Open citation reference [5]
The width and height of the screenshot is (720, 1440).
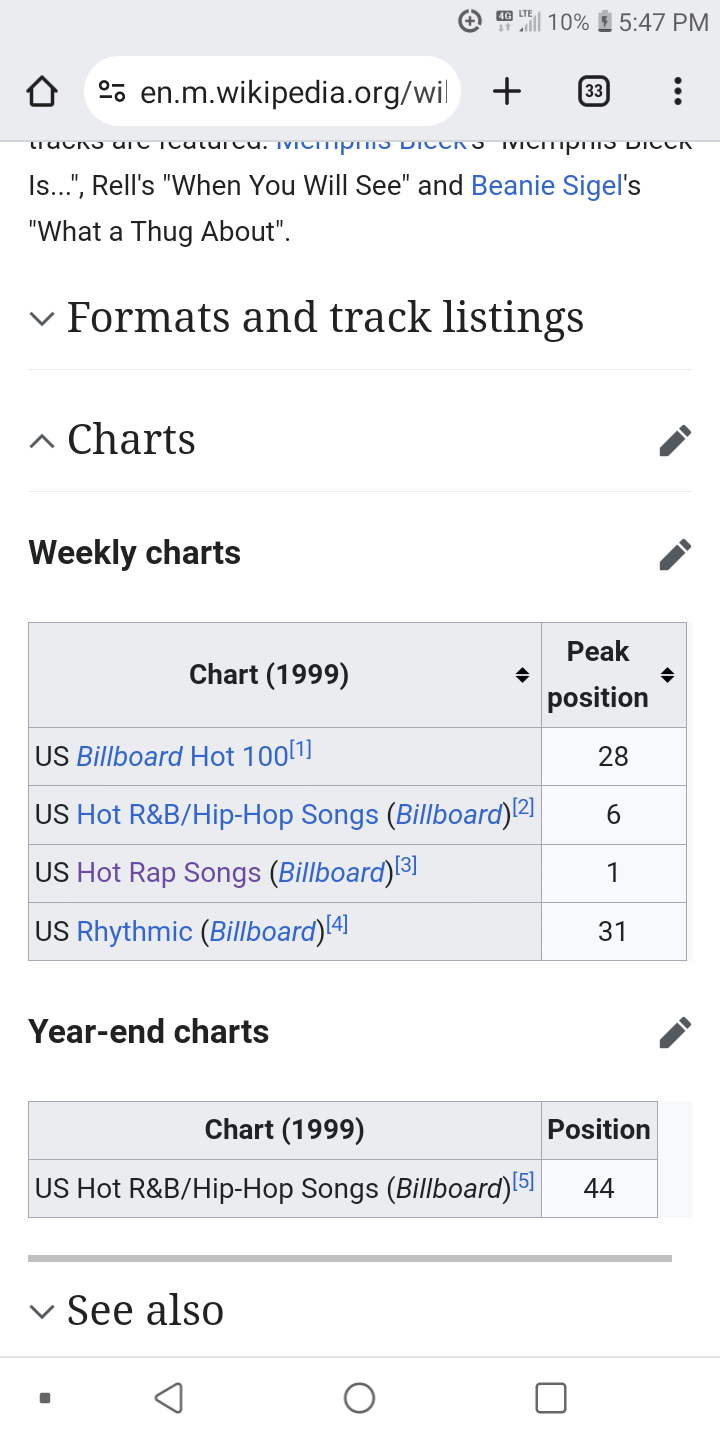click(x=523, y=1181)
